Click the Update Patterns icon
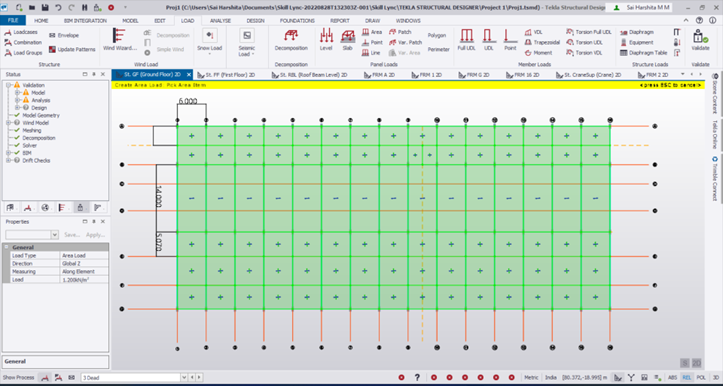 [x=72, y=49]
